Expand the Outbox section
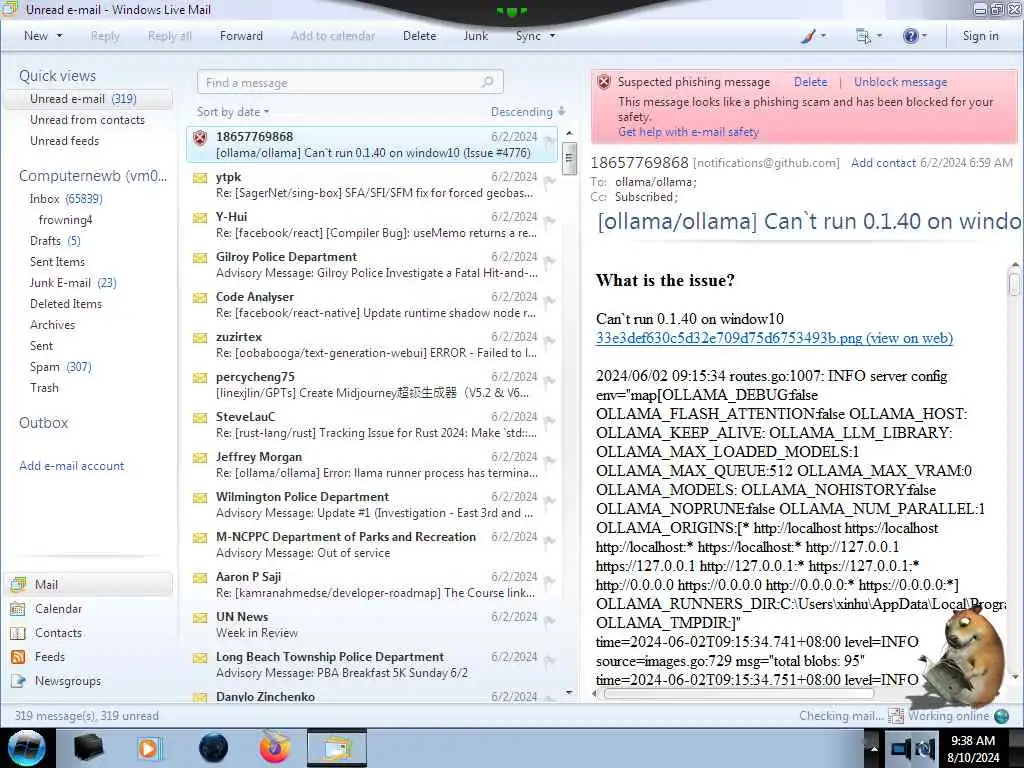Viewport: 1024px width, 768px height. 43,423
